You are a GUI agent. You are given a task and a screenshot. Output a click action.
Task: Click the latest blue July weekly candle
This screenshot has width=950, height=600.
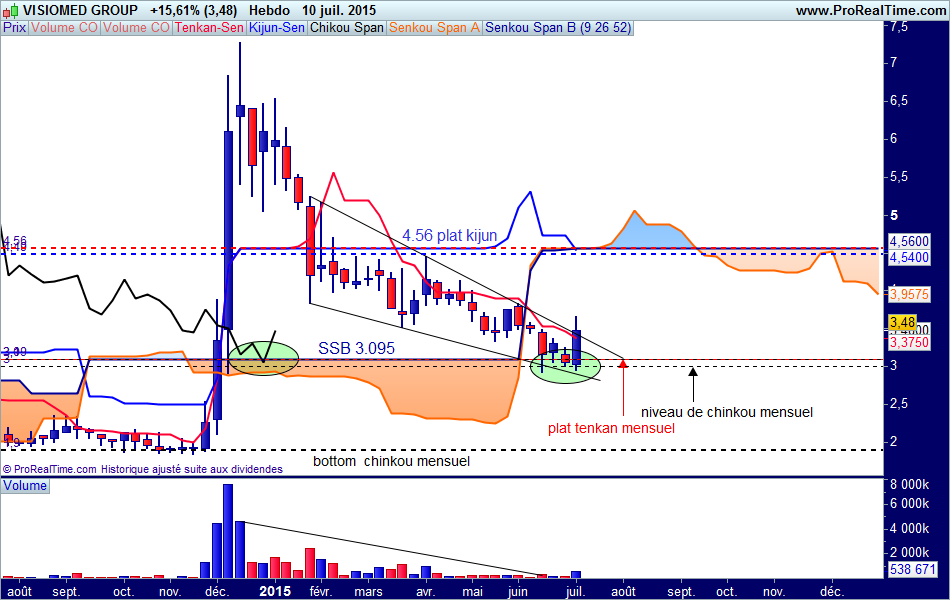(576, 343)
